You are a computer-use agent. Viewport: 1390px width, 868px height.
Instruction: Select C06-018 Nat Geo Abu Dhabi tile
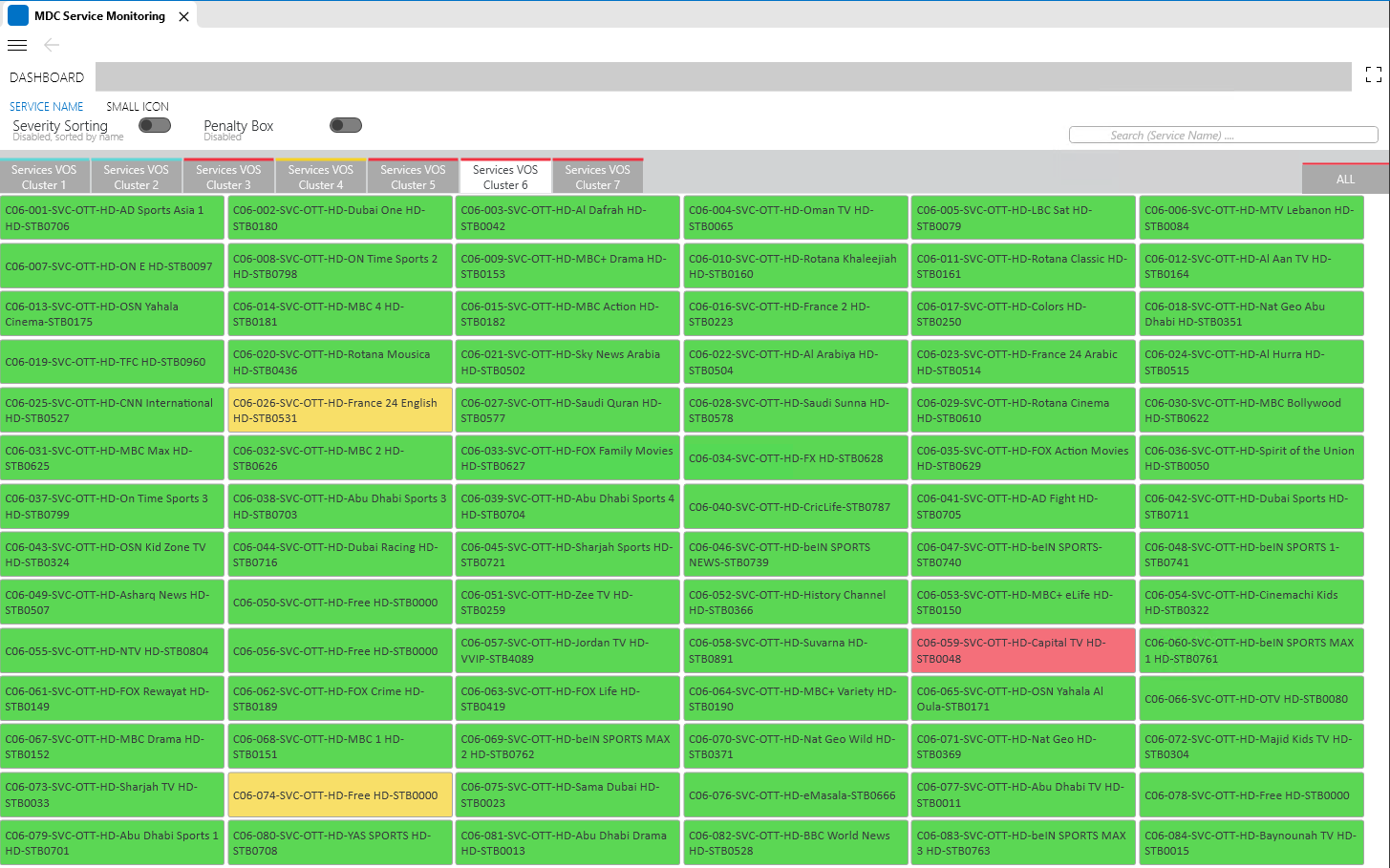pyautogui.click(x=1251, y=313)
